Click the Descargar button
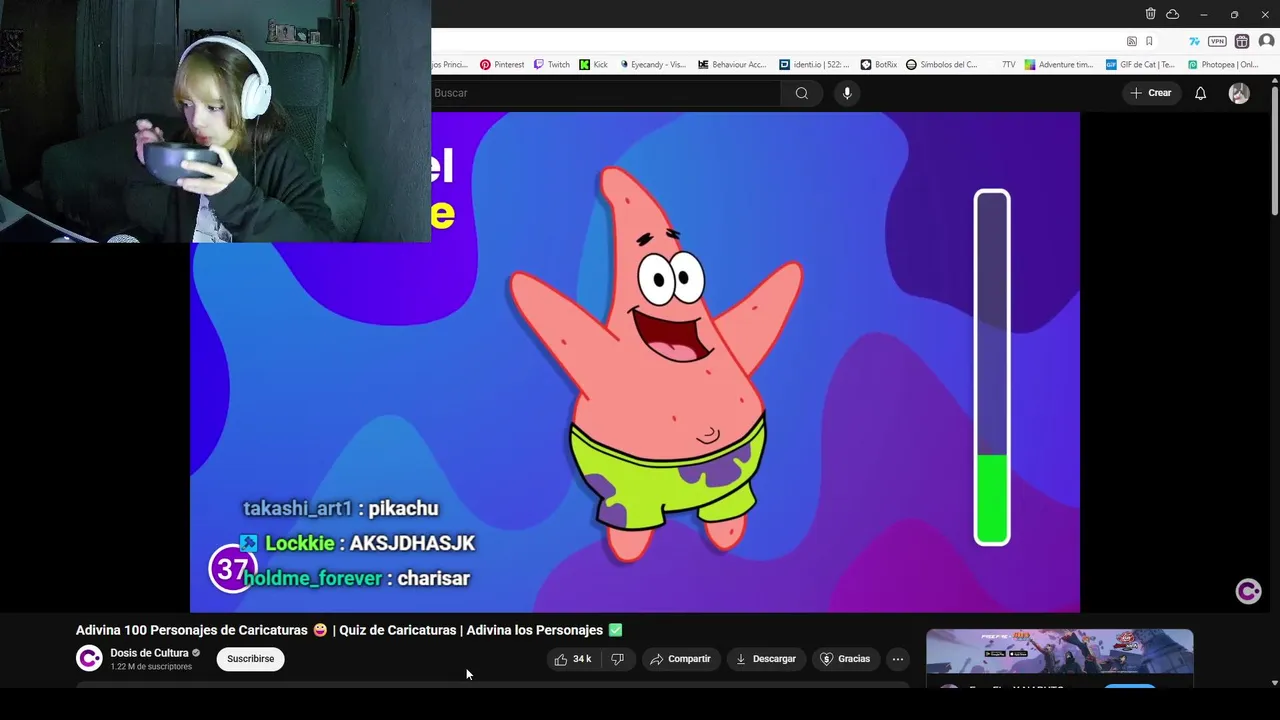This screenshot has width=1280, height=720. 766,659
